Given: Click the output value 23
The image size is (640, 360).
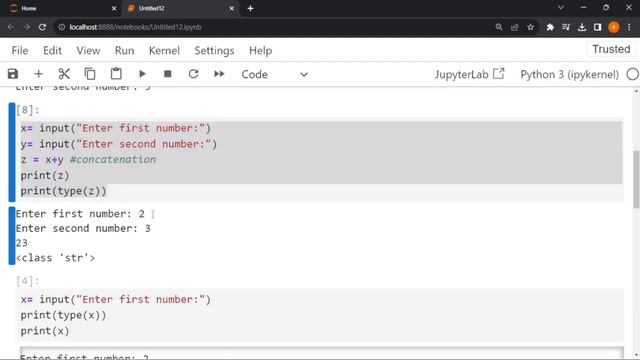Looking at the screenshot, I should (22, 243).
